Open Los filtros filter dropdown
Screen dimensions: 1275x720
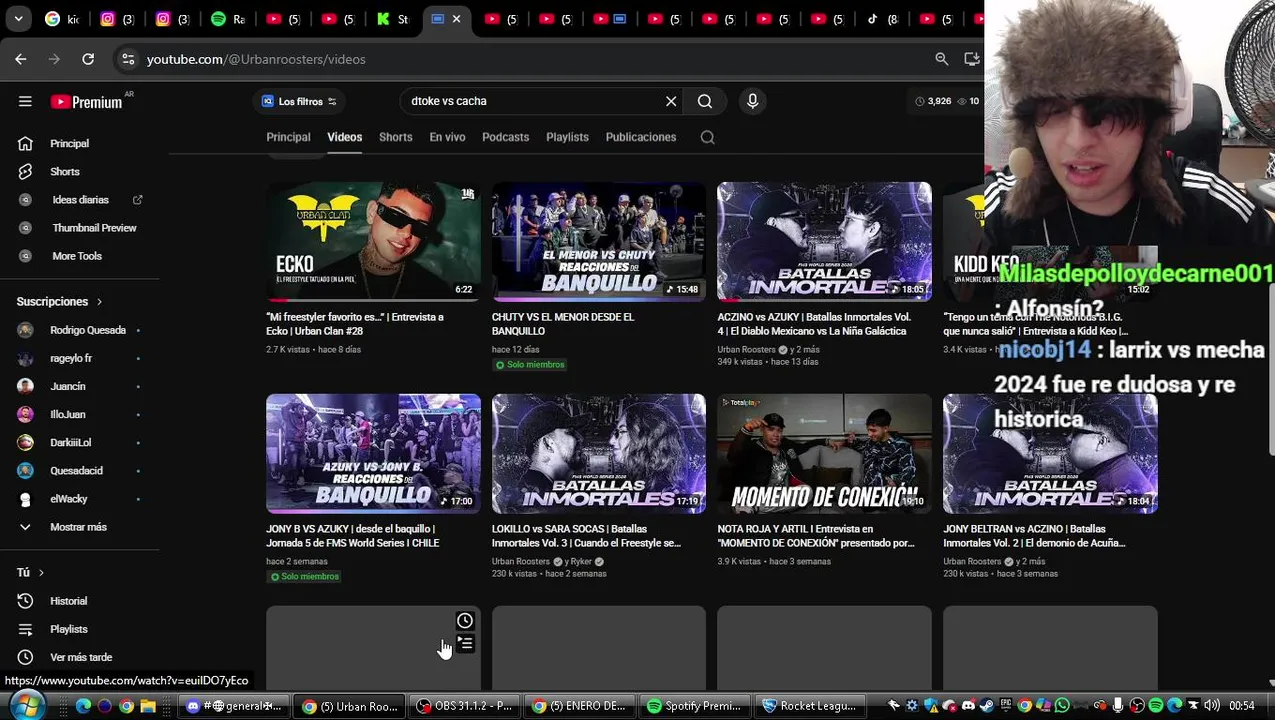click(299, 101)
